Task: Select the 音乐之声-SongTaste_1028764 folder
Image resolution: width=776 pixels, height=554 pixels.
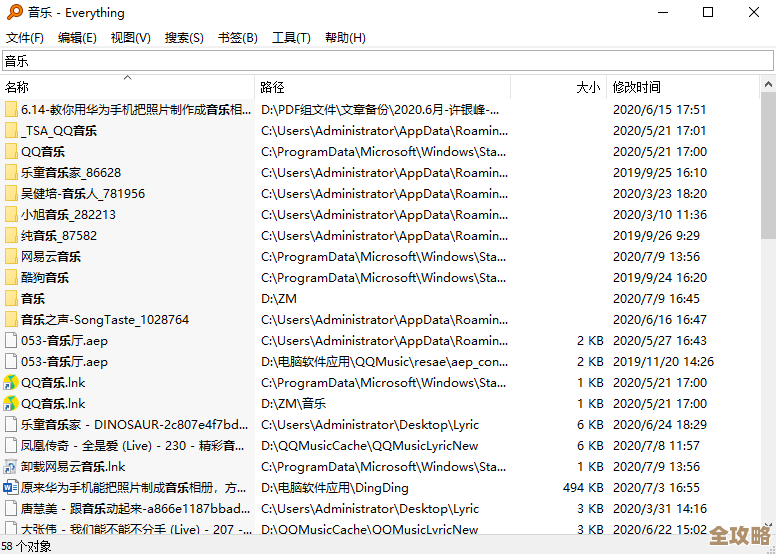Action: click(105, 320)
